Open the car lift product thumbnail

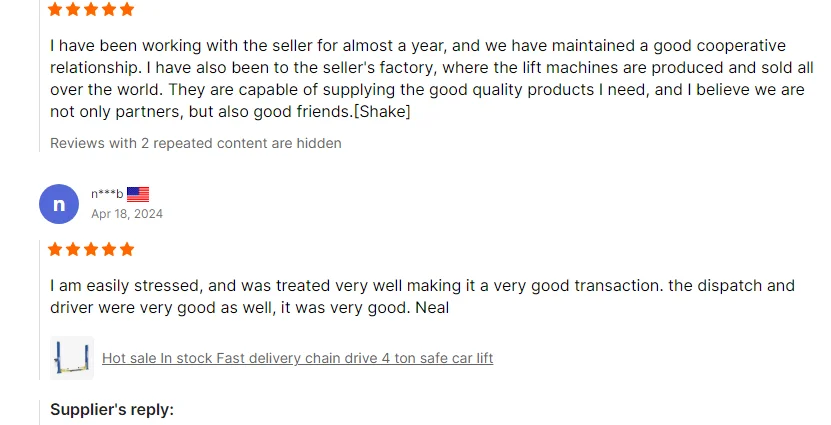pos(71,358)
